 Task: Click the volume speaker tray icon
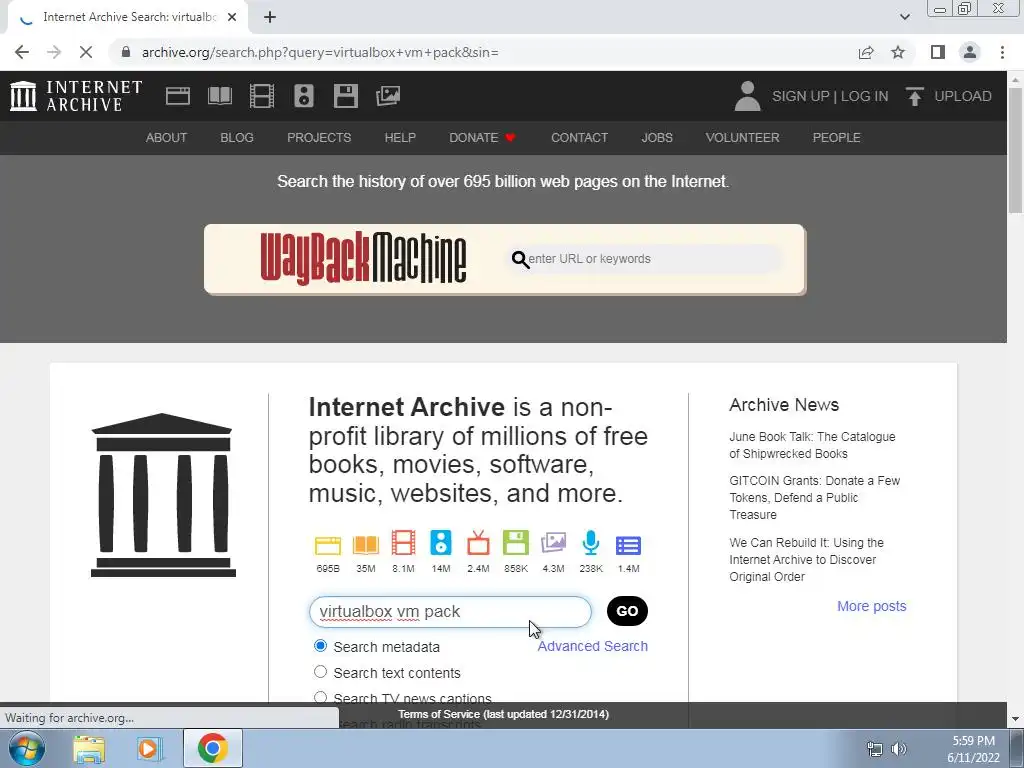[x=899, y=749]
